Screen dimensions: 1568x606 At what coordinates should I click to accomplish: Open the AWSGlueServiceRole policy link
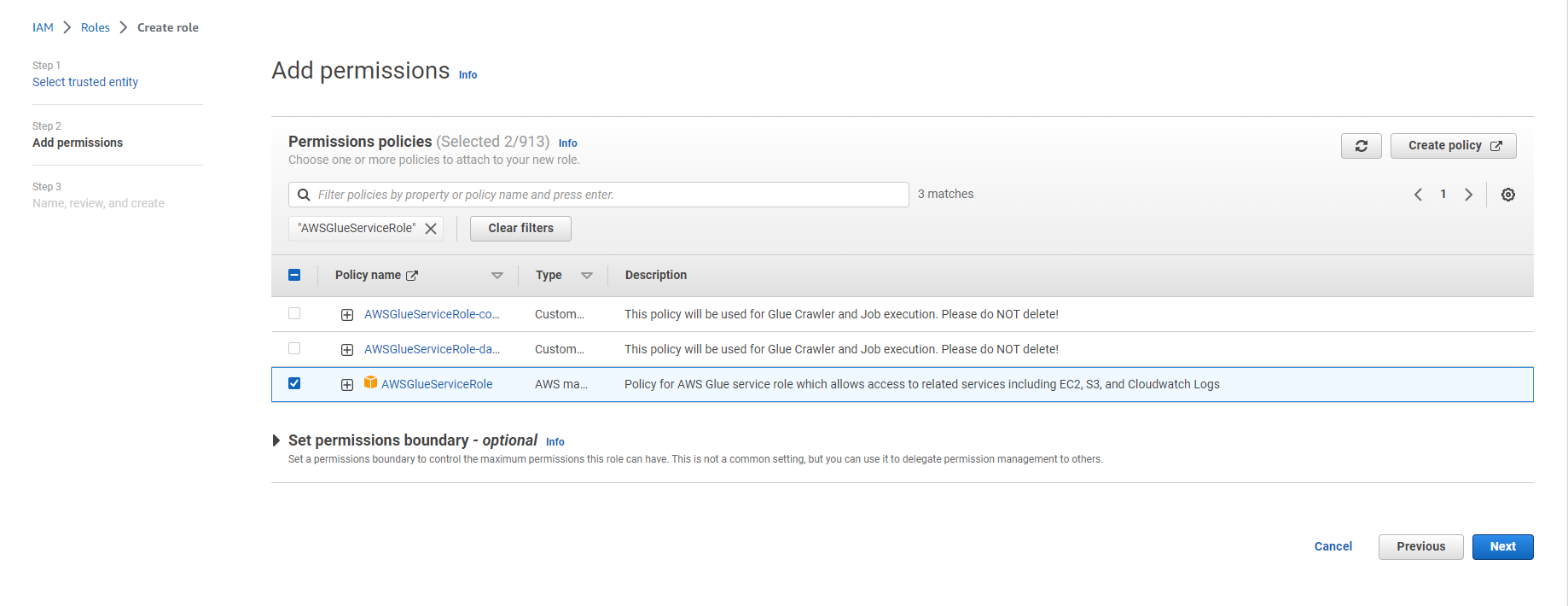[x=437, y=384]
